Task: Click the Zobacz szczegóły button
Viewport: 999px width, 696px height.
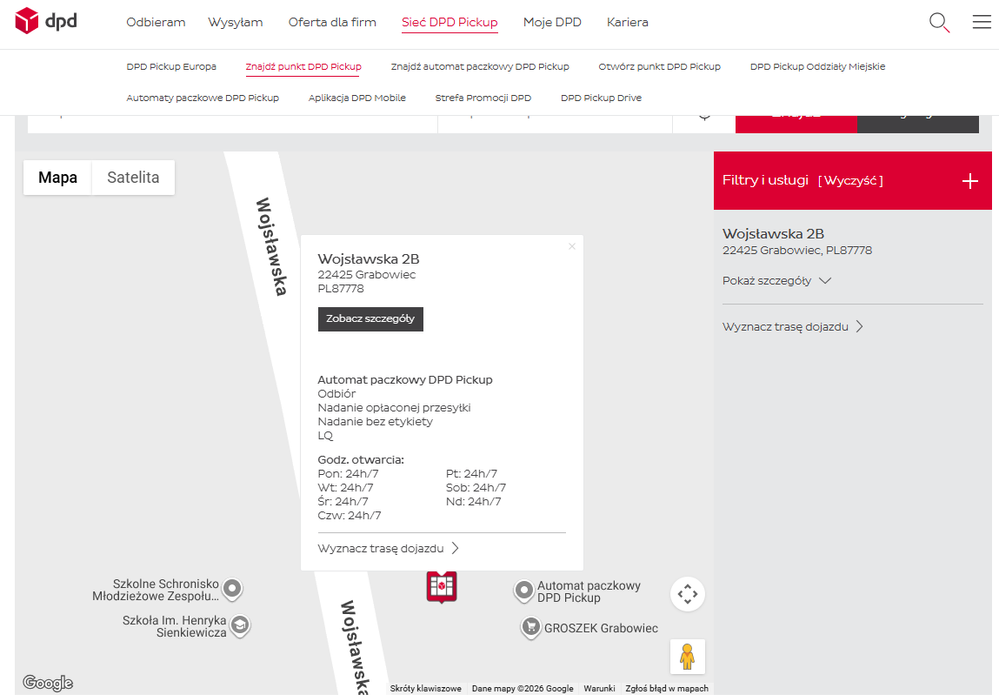Action: point(370,319)
